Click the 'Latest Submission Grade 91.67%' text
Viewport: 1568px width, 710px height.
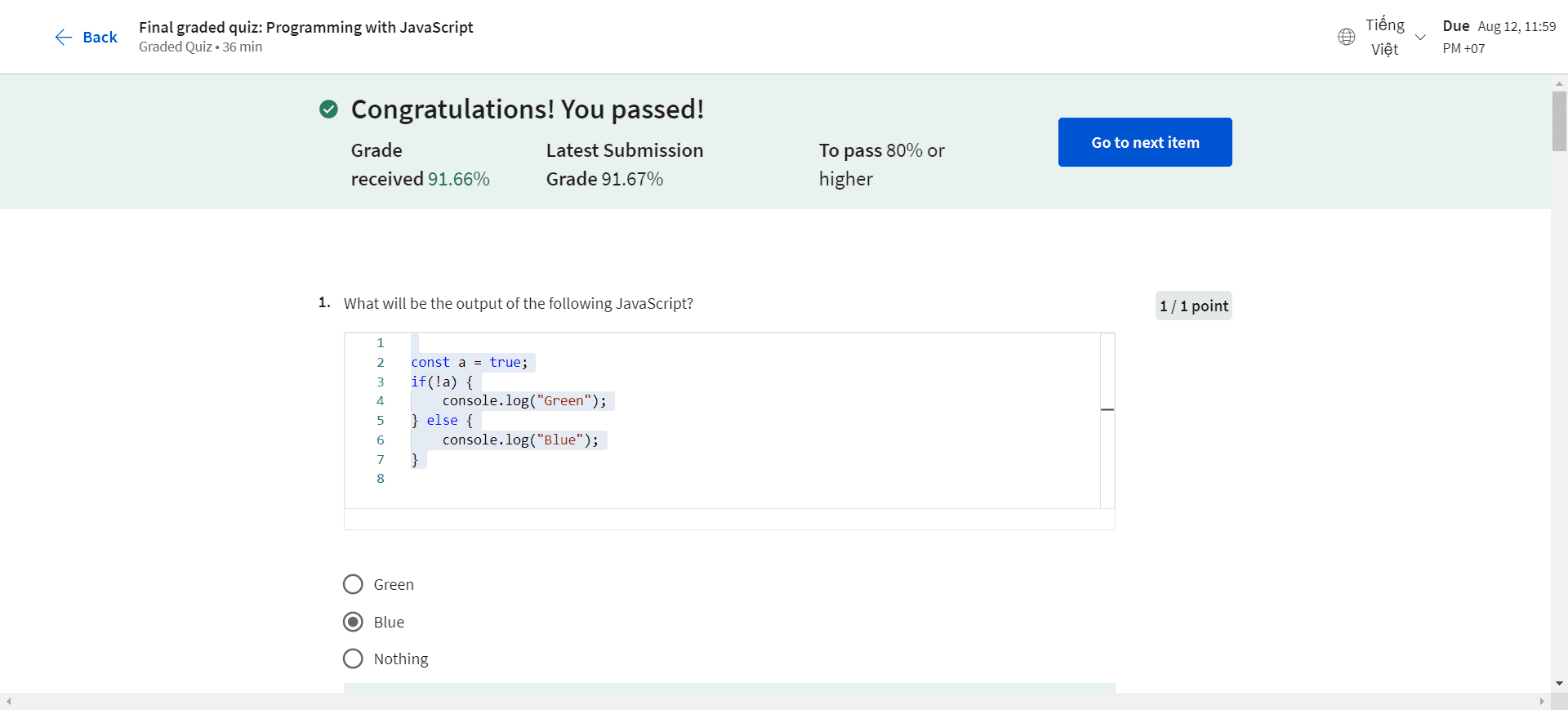pos(625,164)
